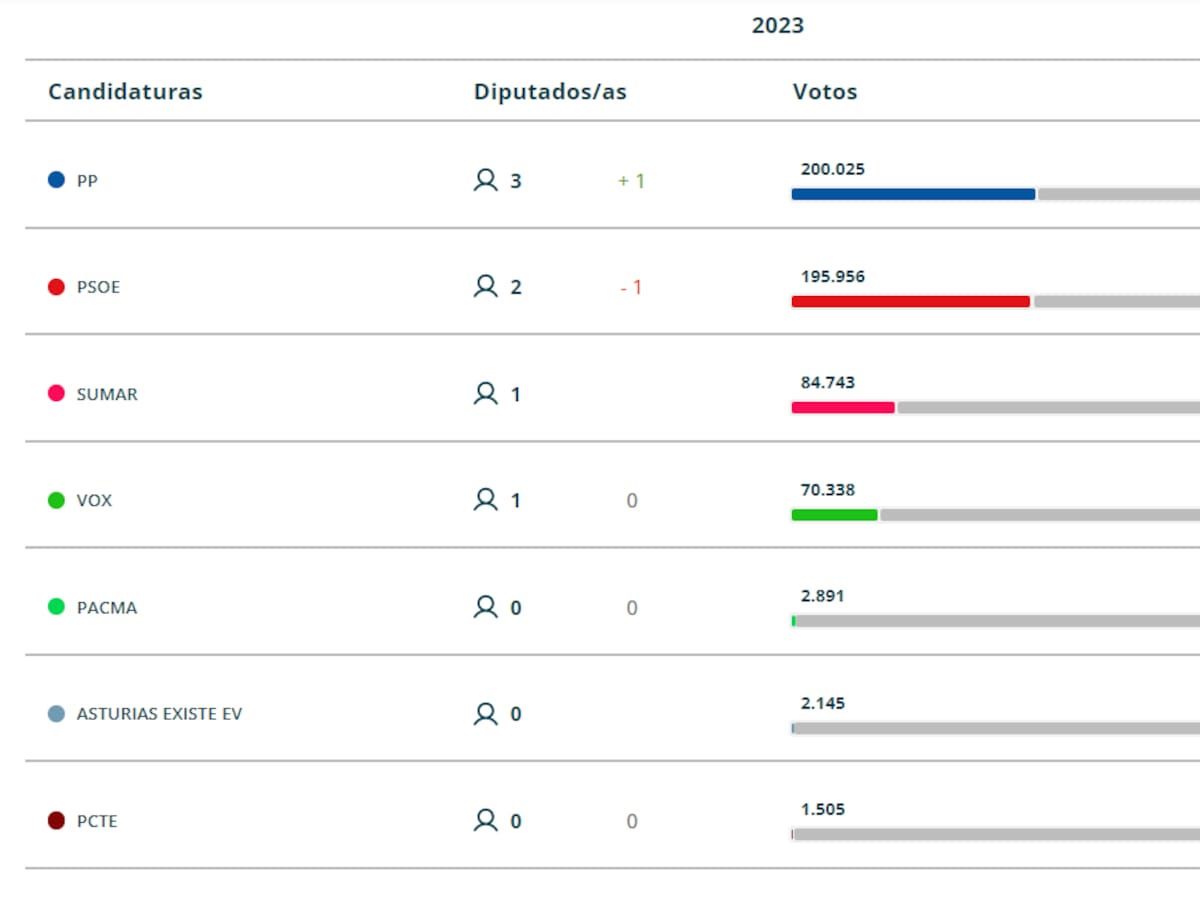Click the deputy person icon in PCTE row

point(485,821)
